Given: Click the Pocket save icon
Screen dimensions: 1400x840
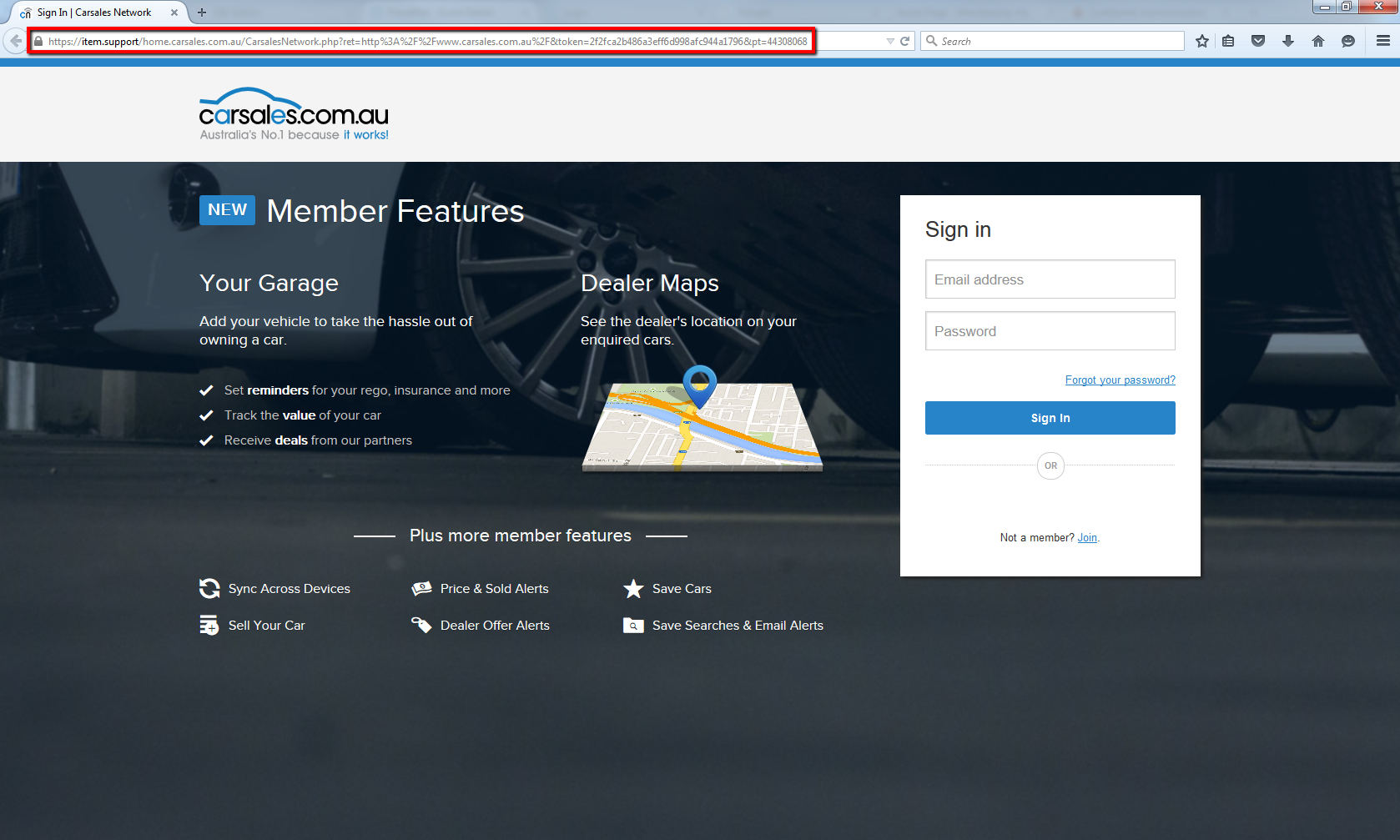Looking at the screenshot, I should [x=1258, y=41].
